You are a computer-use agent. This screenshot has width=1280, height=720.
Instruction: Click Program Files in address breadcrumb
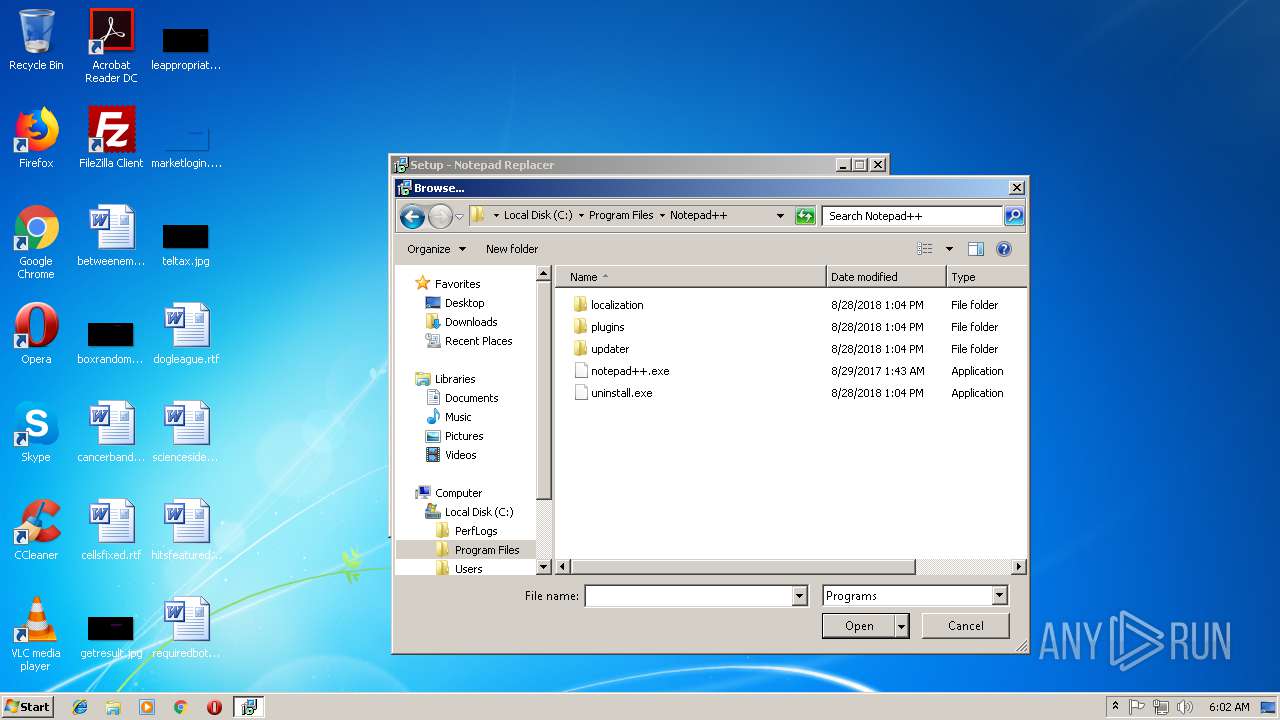pos(621,215)
